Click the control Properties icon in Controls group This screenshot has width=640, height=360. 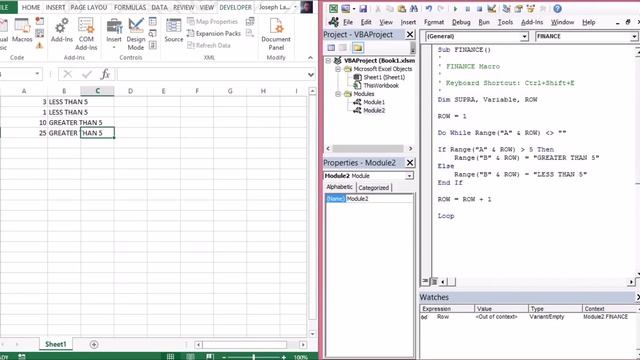(x=153, y=21)
